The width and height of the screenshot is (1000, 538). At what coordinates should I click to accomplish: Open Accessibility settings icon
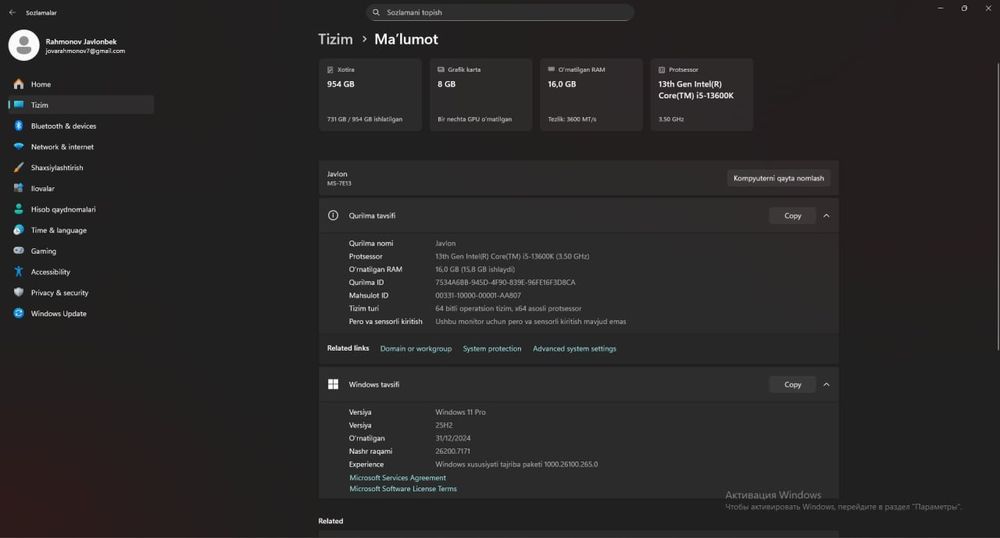pos(18,272)
